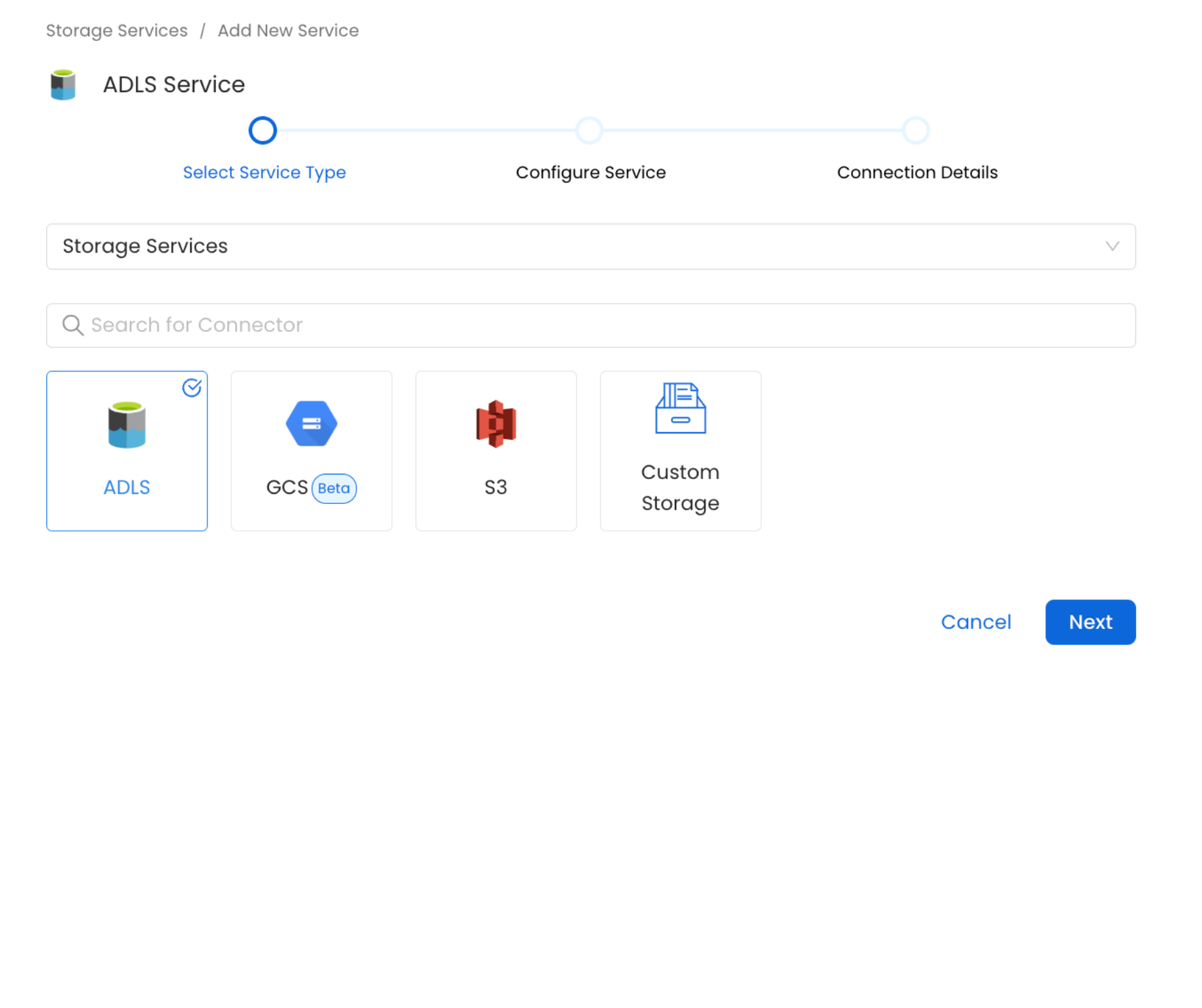Click the Next button

(1090, 622)
